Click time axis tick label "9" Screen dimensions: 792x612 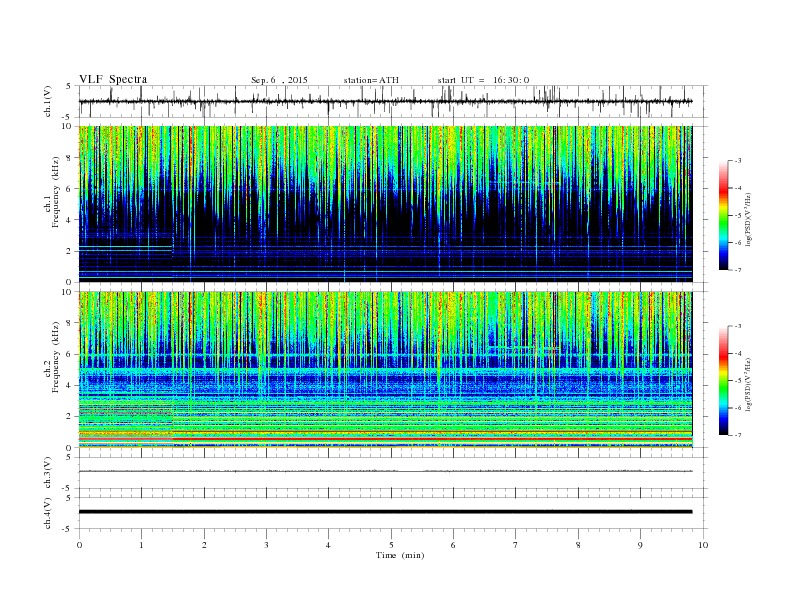click(640, 545)
